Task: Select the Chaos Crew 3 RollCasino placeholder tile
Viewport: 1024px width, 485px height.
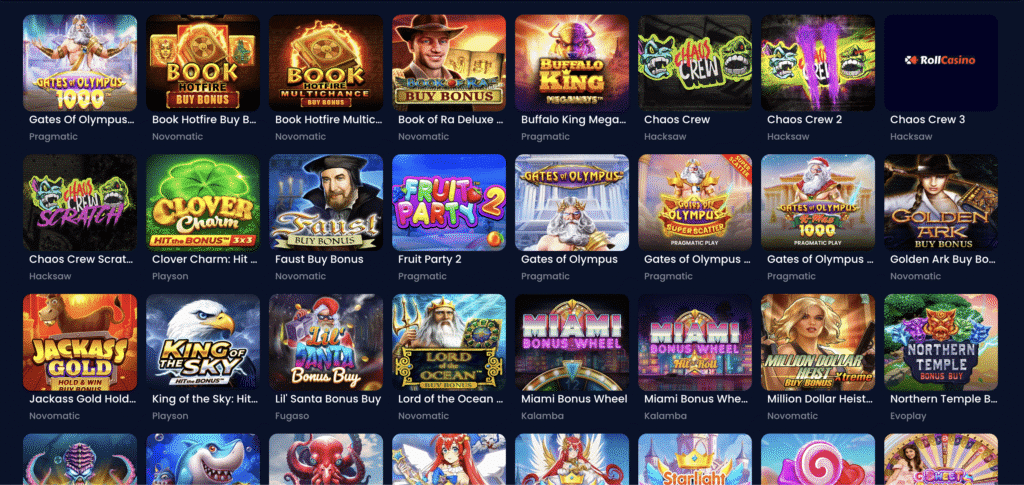Action: 940,63
